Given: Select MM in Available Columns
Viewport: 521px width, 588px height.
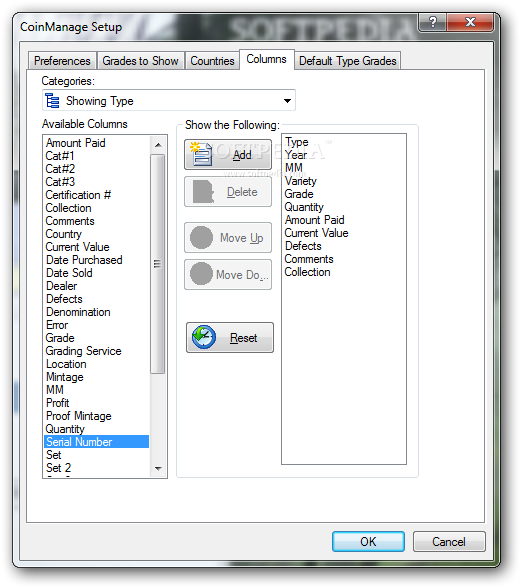Looking at the screenshot, I should click(x=97, y=390).
